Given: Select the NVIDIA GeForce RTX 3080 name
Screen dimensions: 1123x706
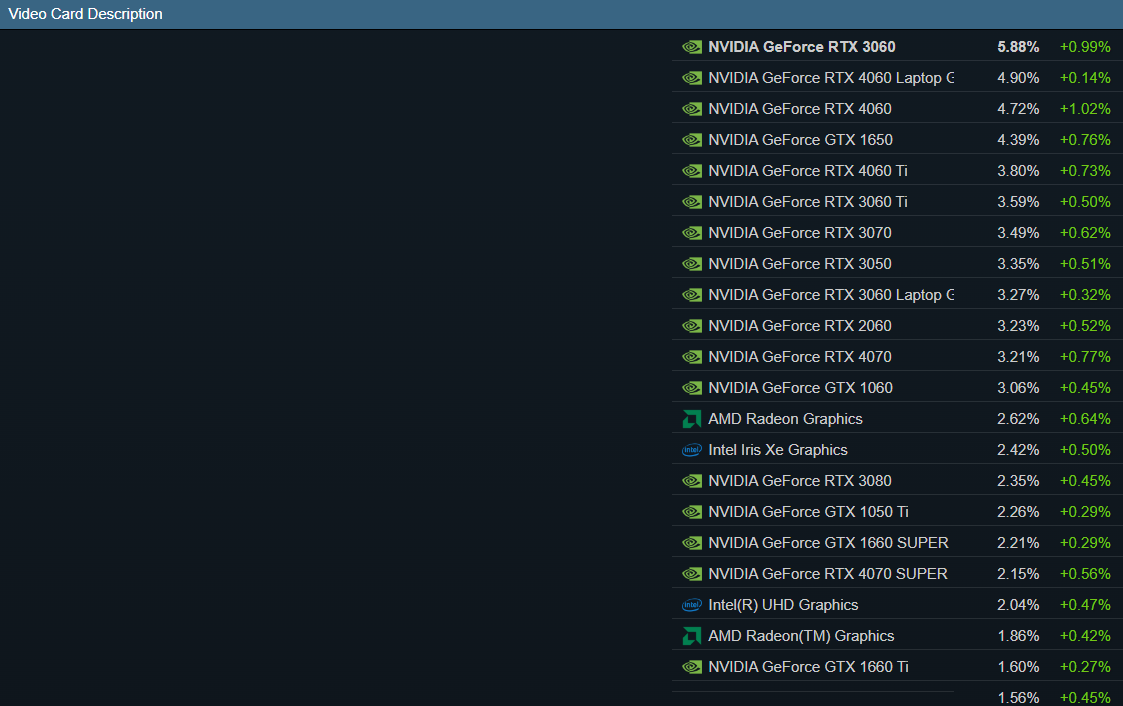Looking at the screenshot, I should click(x=799, y=481).
